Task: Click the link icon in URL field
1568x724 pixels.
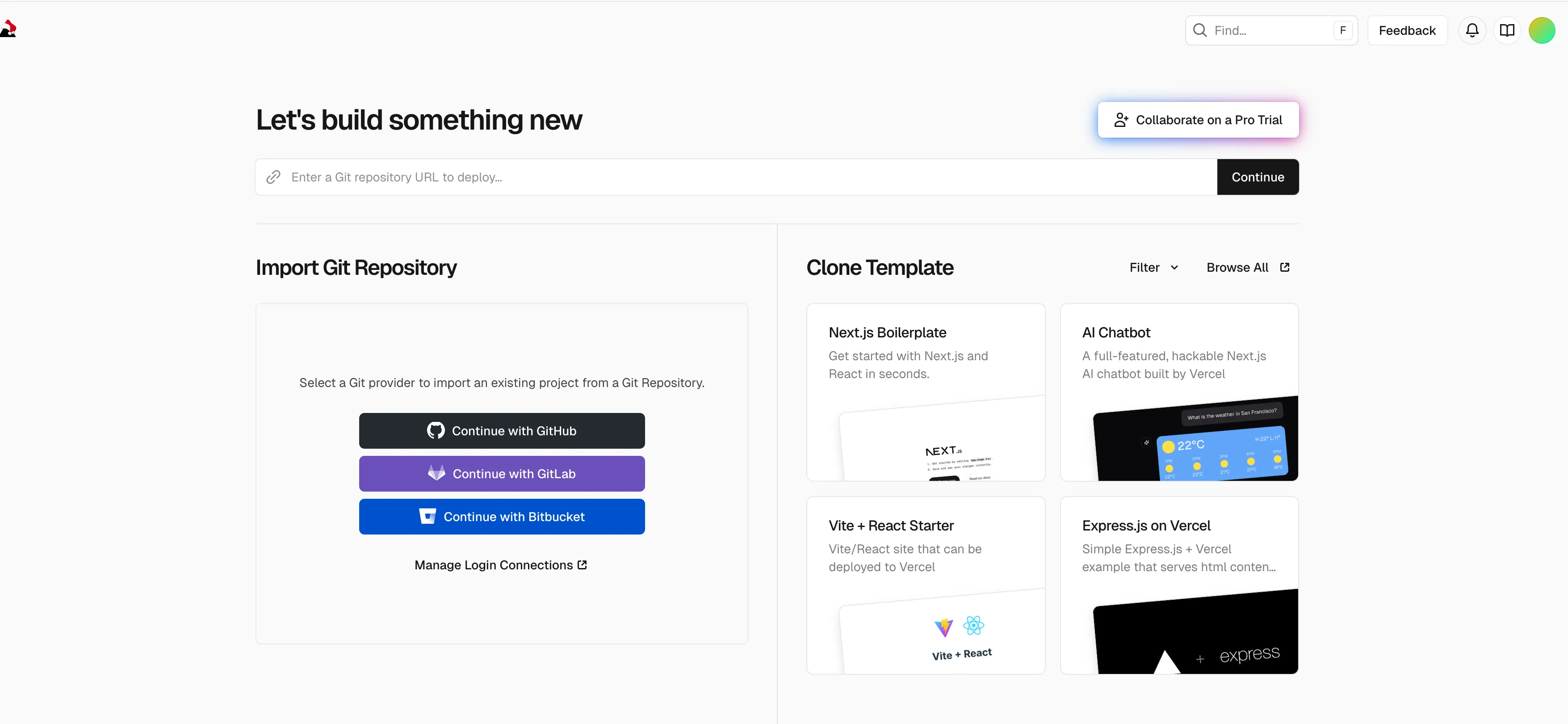Action: pyautogui.click(x=273, y=177)
